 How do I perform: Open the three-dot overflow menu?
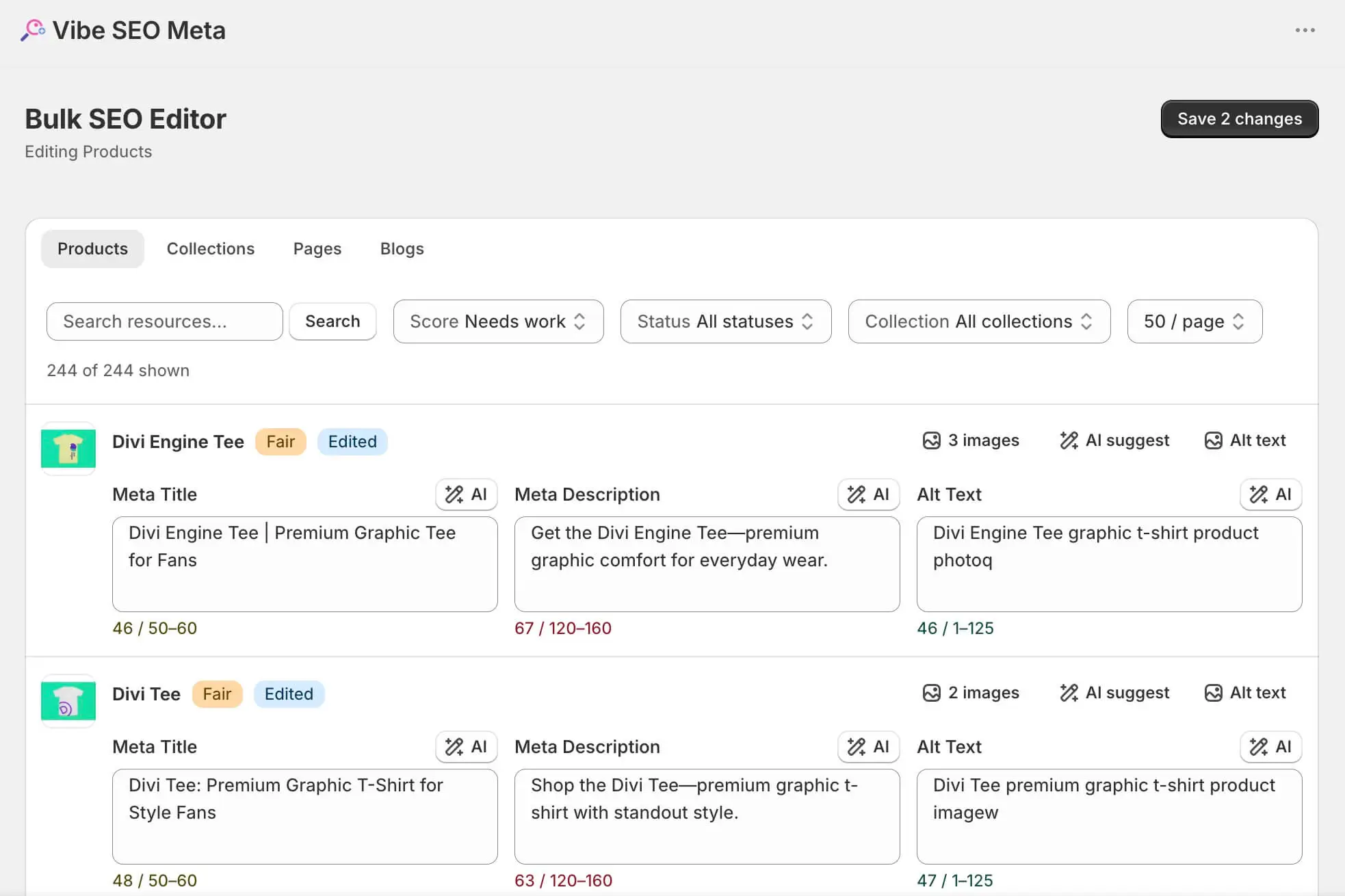click(1305, 29)
